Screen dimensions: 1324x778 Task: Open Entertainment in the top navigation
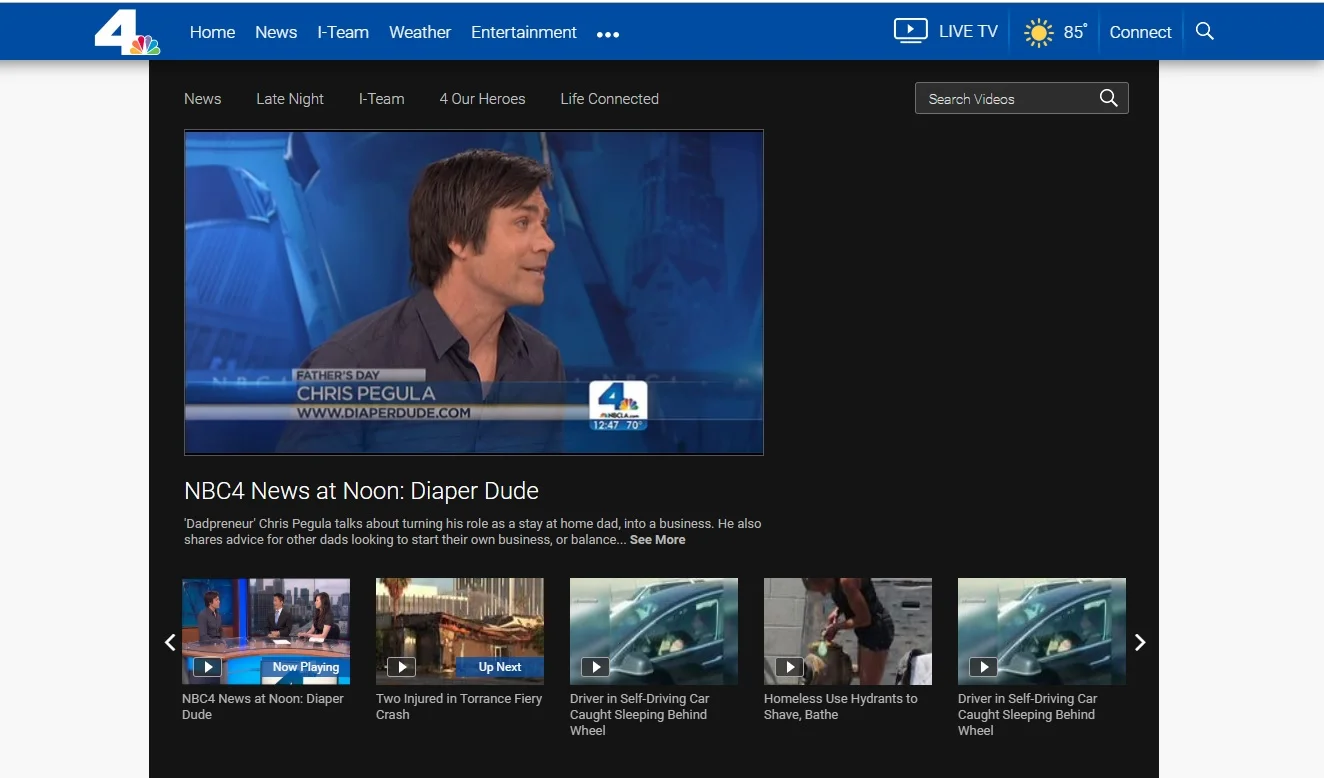[x=524, y=32]
